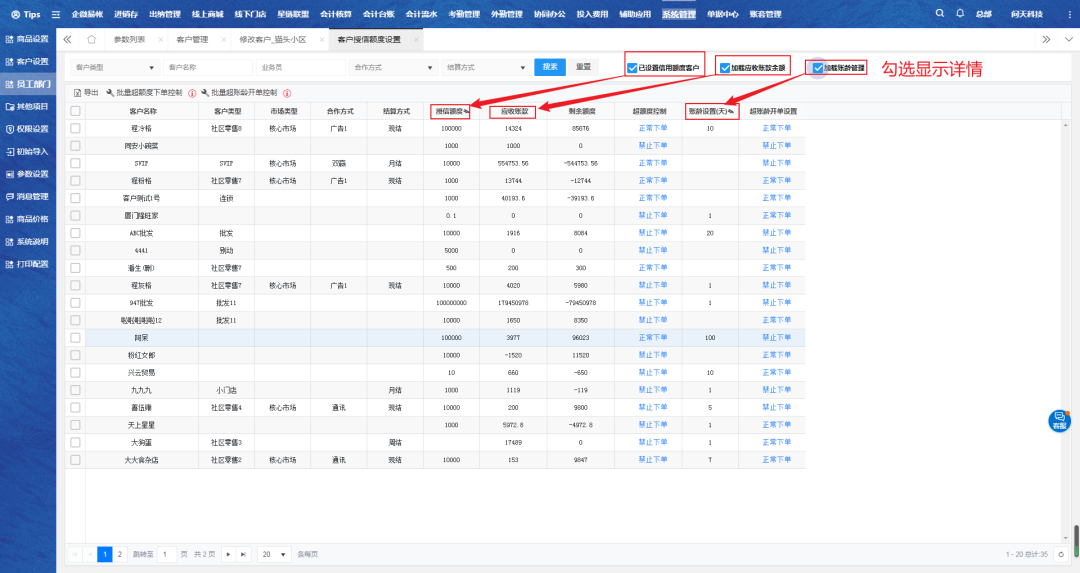Screen dimensions: 1080x573
Task: Tick the select-all checkbox in table header
Action: click(x=75, y=111)
